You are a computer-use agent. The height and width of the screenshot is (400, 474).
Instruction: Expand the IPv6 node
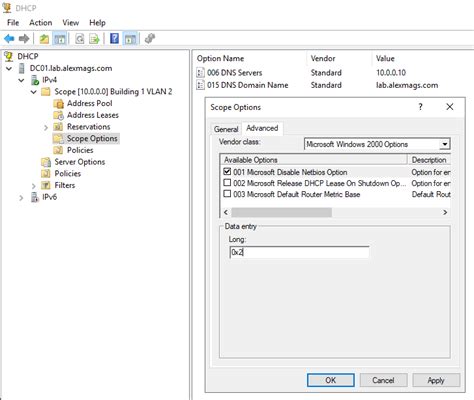coord(21,197)
